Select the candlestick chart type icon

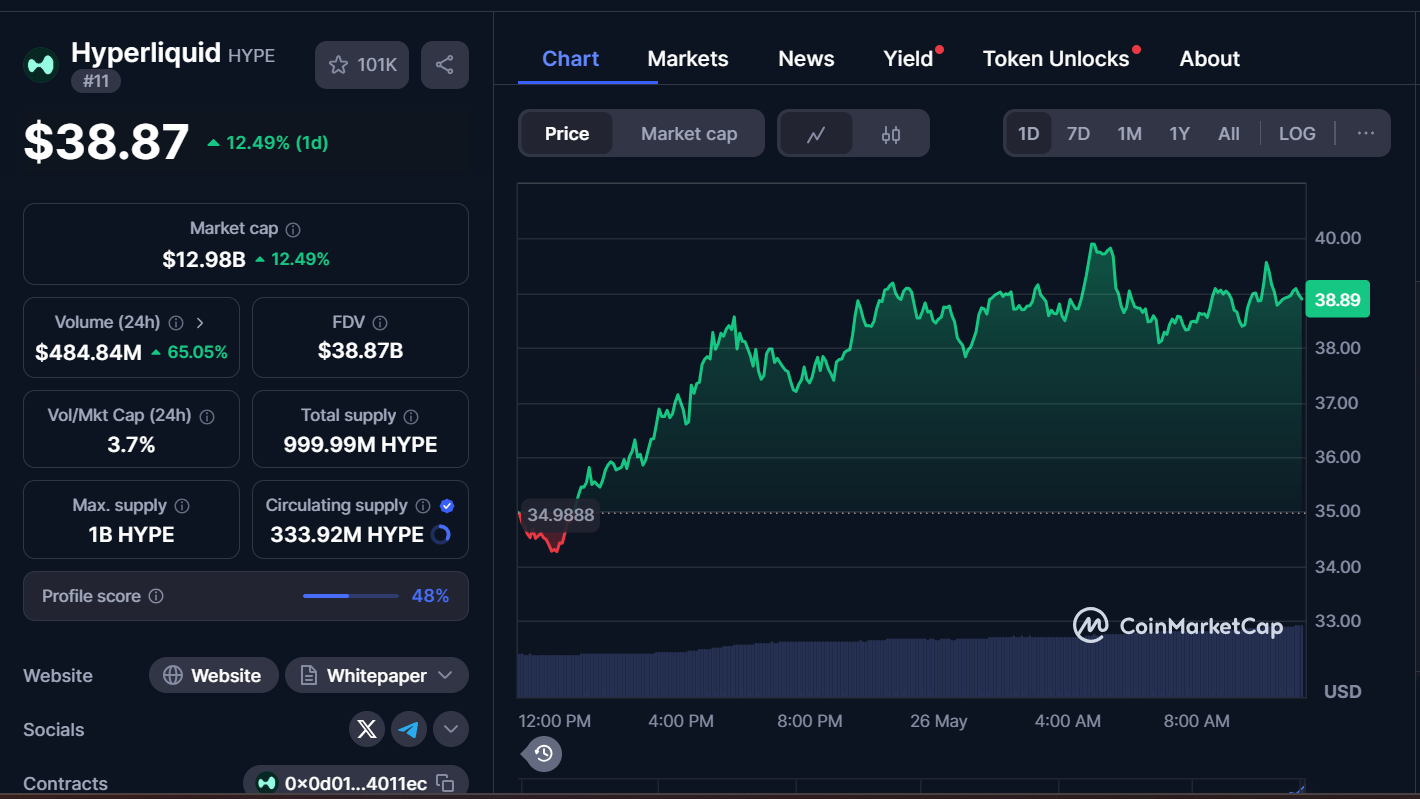click(x=891, y=134)
